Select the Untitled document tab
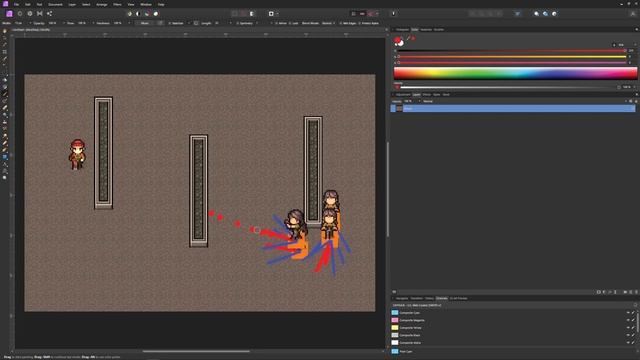The image size is (640, 360). [x=31, y=29]
